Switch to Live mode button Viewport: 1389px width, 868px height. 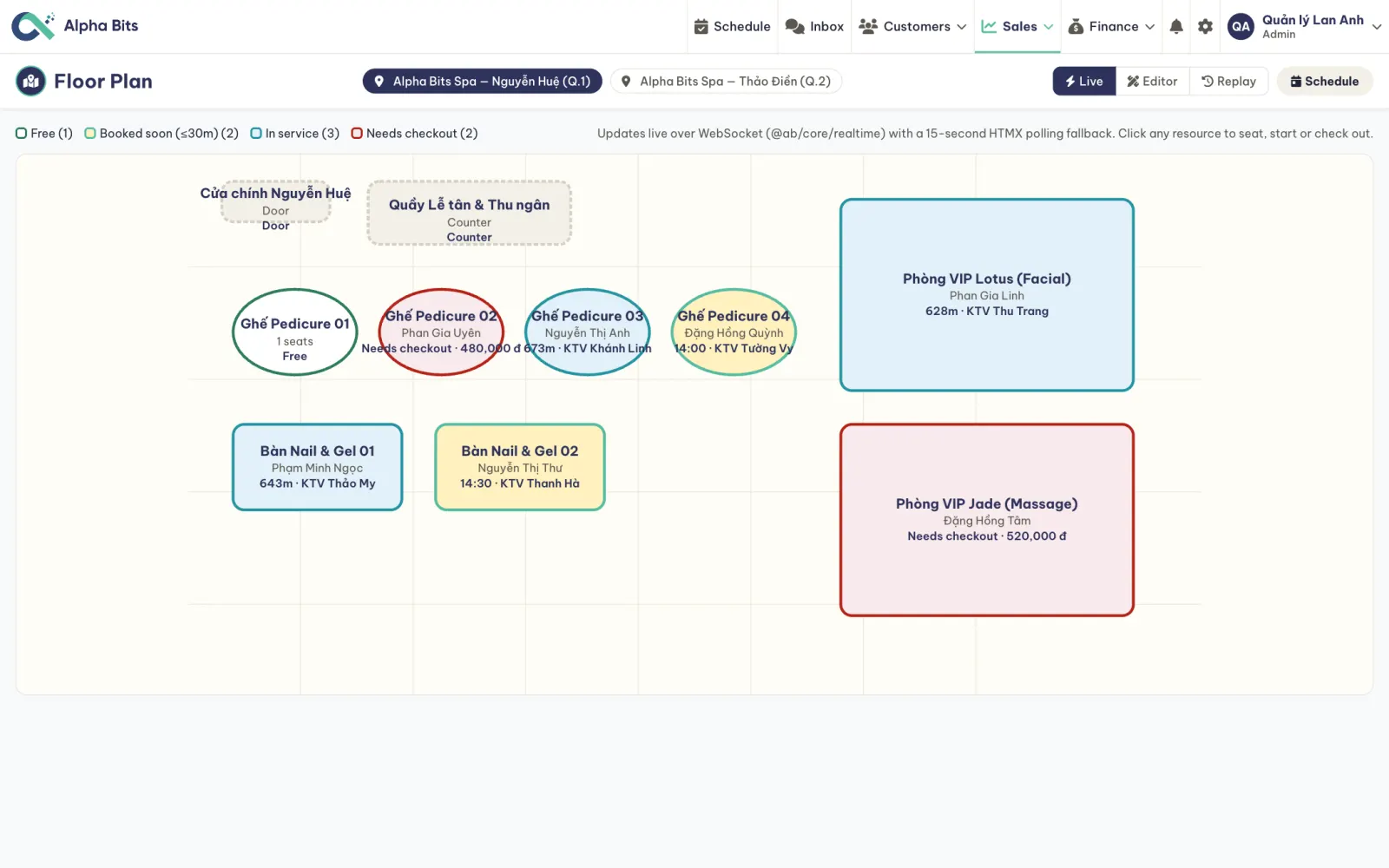tap(1084, 82)
